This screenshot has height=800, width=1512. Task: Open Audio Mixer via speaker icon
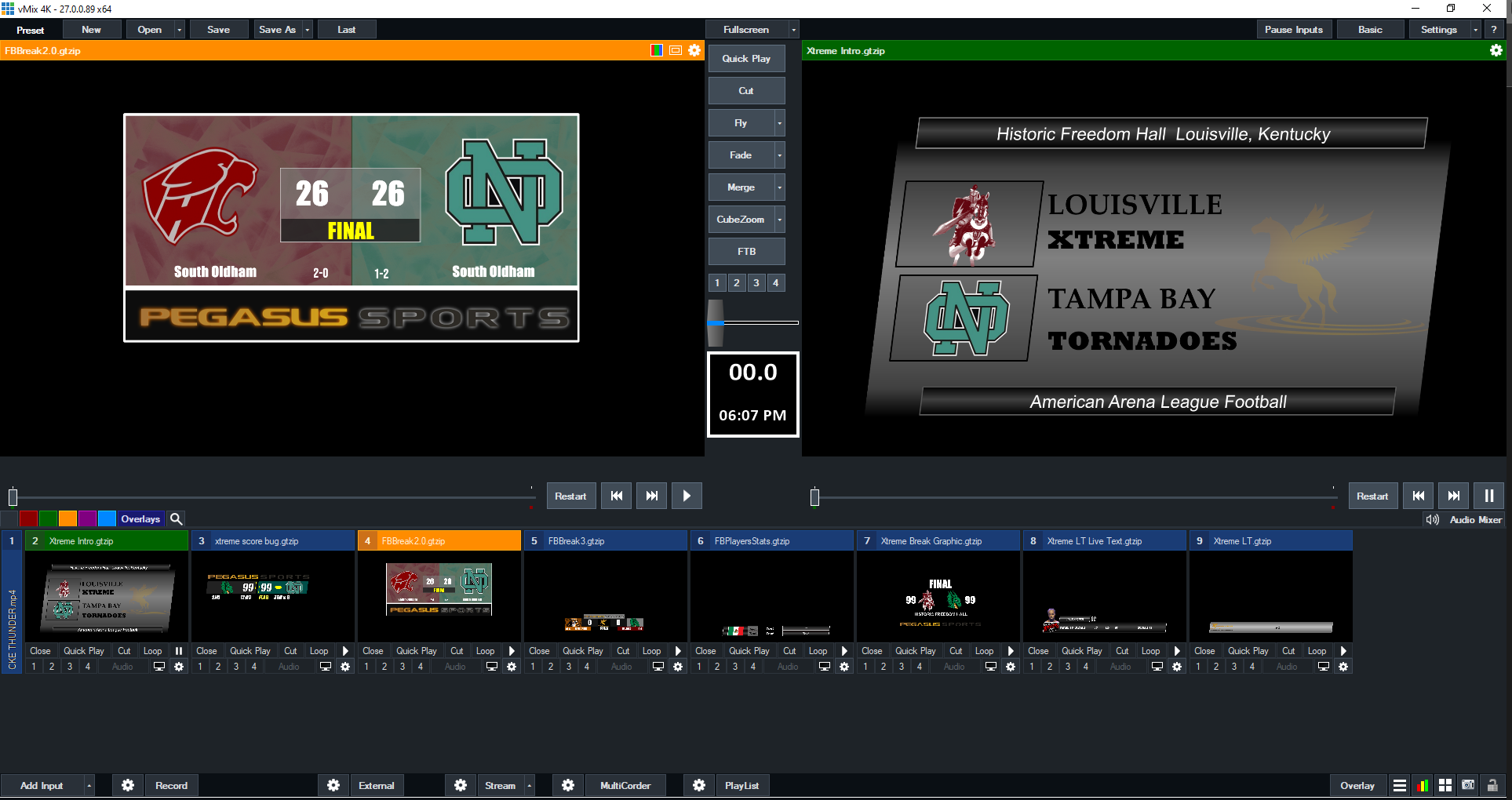tap(1432, 519)
